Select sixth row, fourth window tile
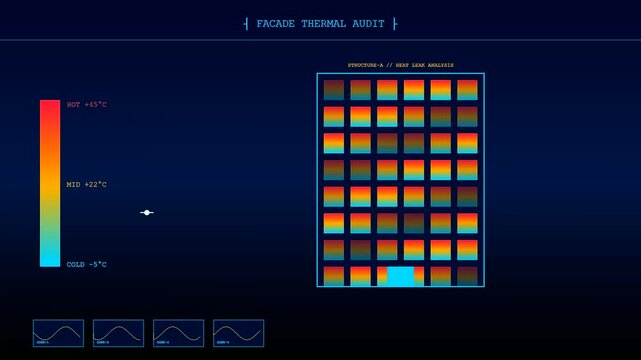641x360 pixels. click(414, 223)
